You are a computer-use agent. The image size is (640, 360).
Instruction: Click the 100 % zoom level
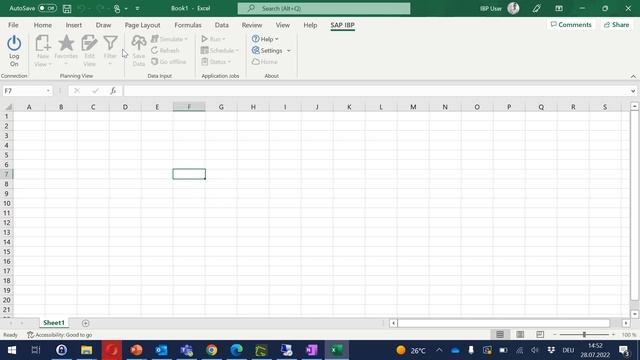(629, 335)
